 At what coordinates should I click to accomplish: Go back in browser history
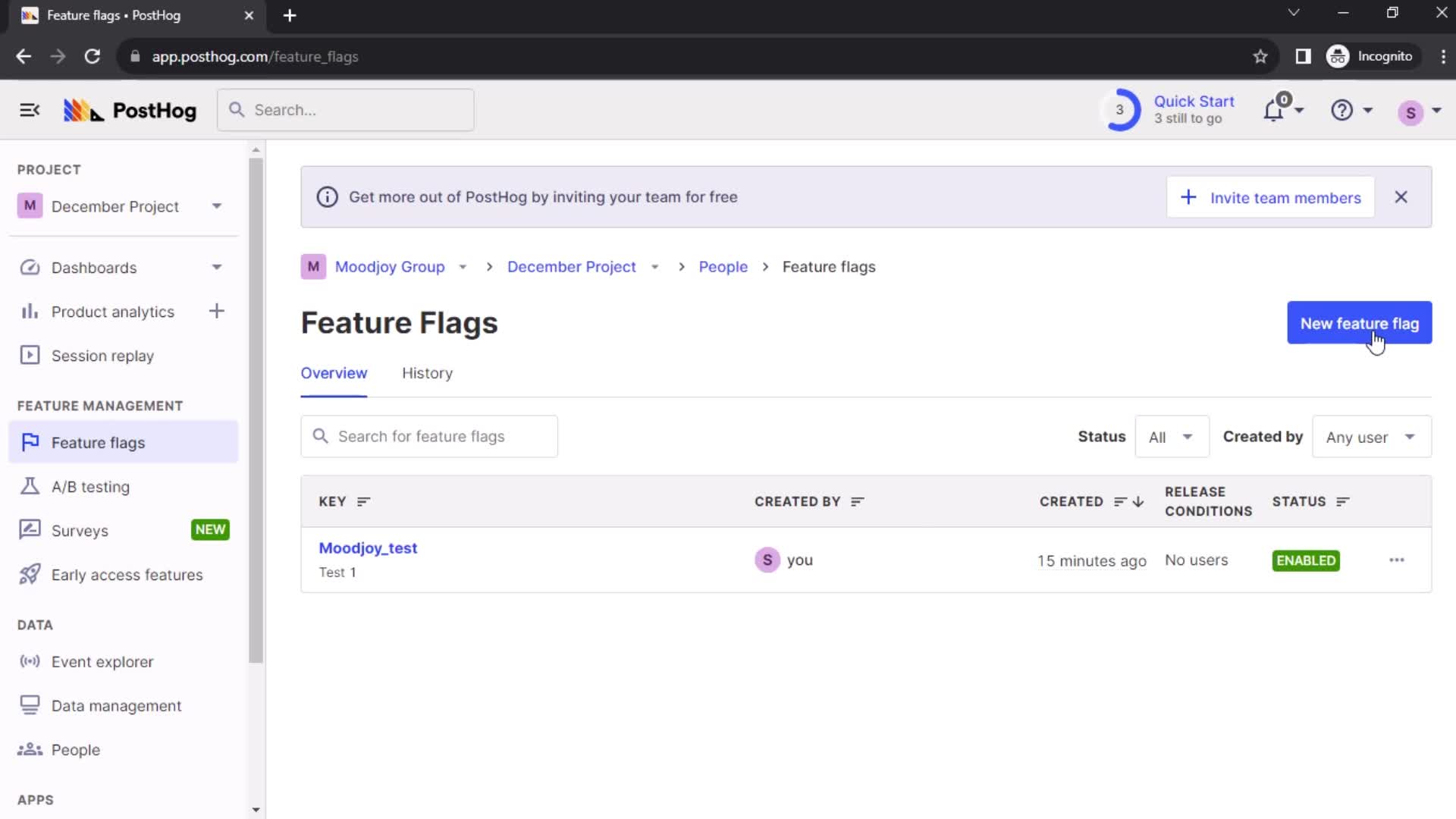[24, 57]
